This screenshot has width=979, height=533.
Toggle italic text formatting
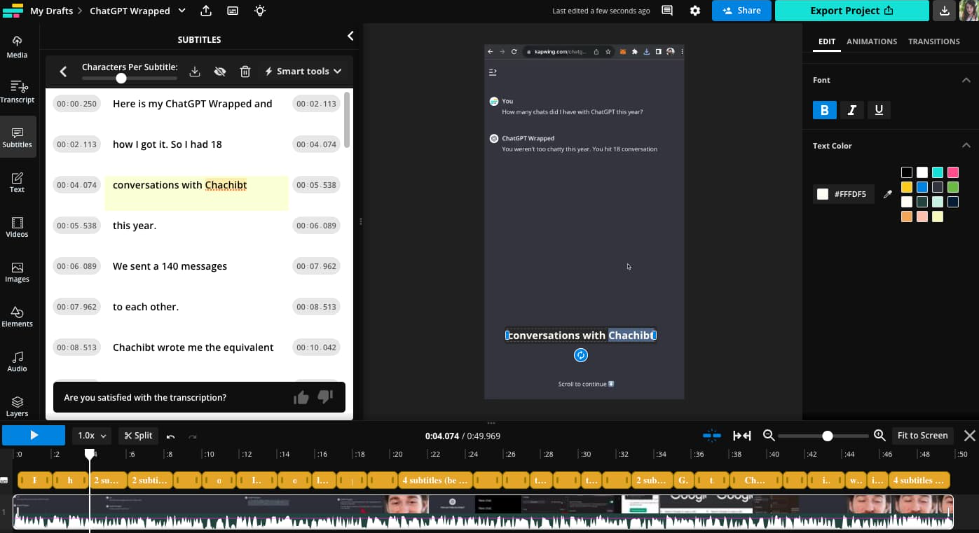pyautogui.click(x=852, y=110)
